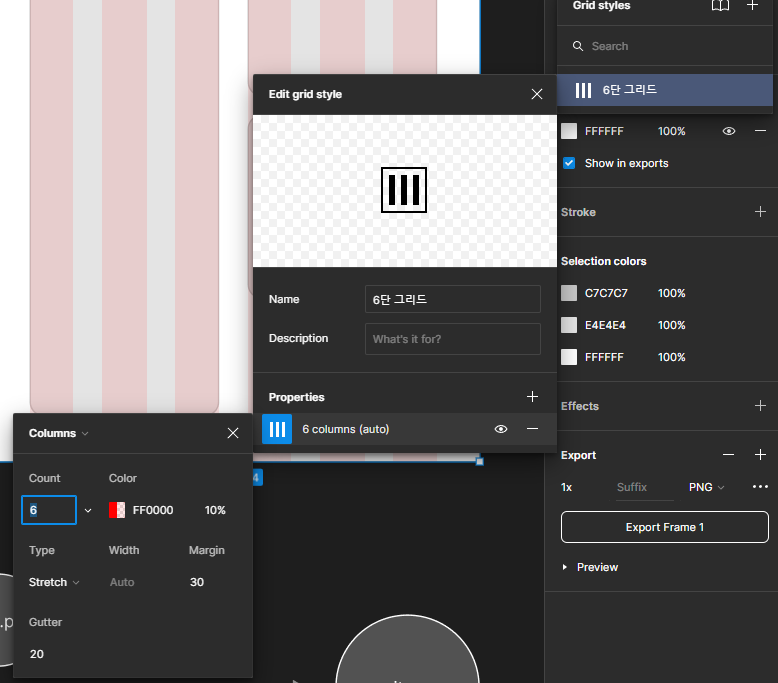Open the E4E4E4 selection color swatch
Screen dimensions: 778x683
tap(569, 325)
